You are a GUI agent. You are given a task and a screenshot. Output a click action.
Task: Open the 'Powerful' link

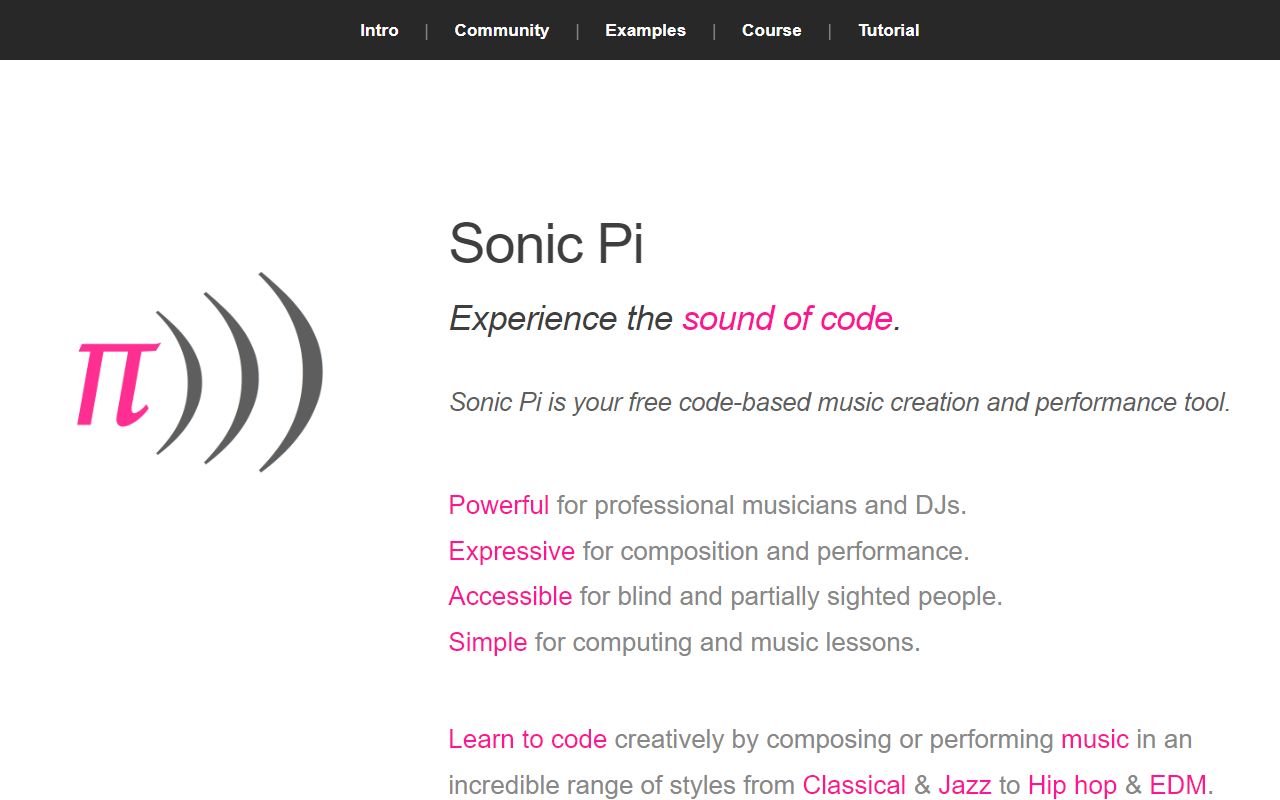point(498,506)
